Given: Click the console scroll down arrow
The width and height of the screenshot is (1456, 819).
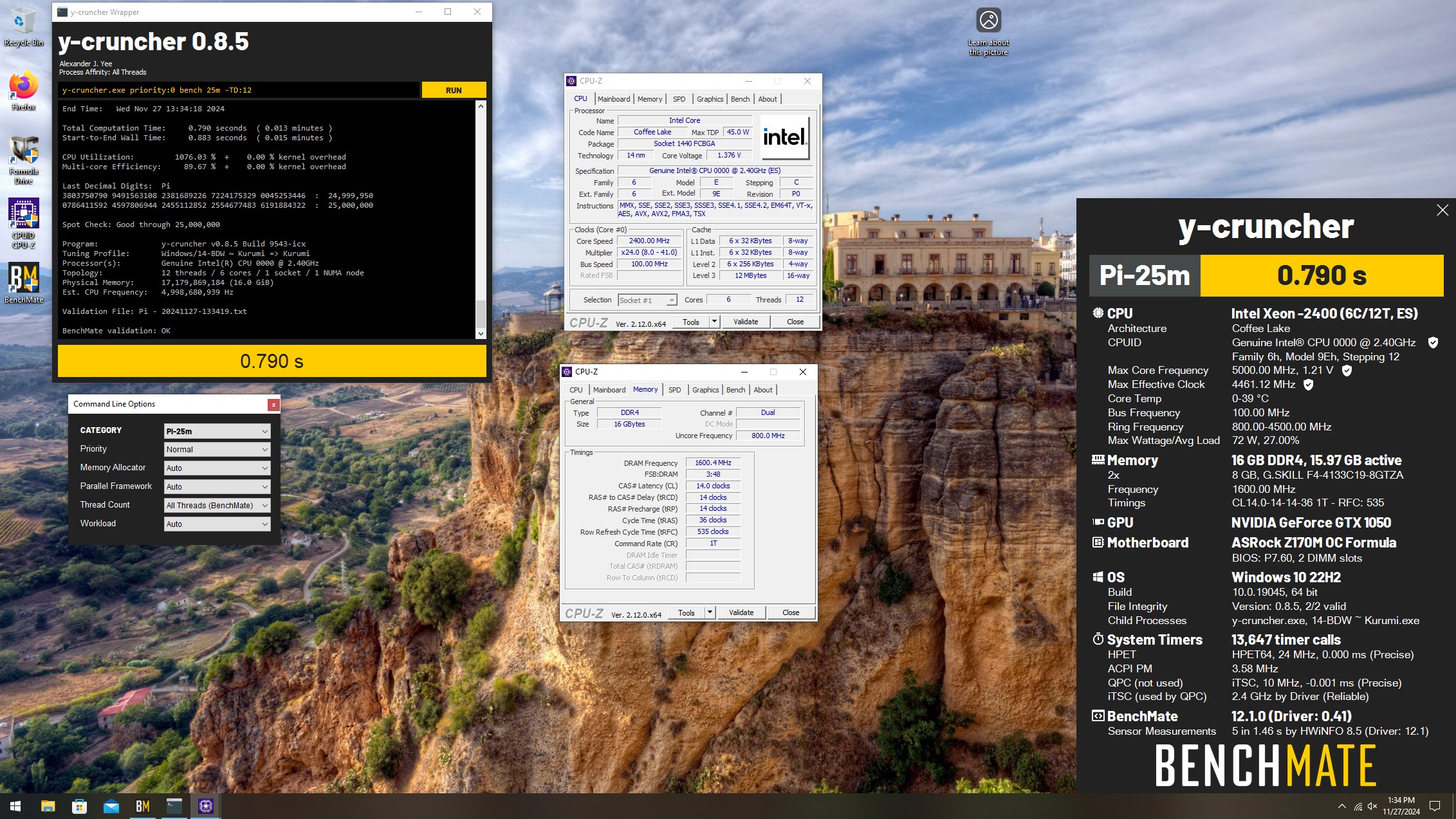Looking at the screenshot, I should click(x=481, y=333).
